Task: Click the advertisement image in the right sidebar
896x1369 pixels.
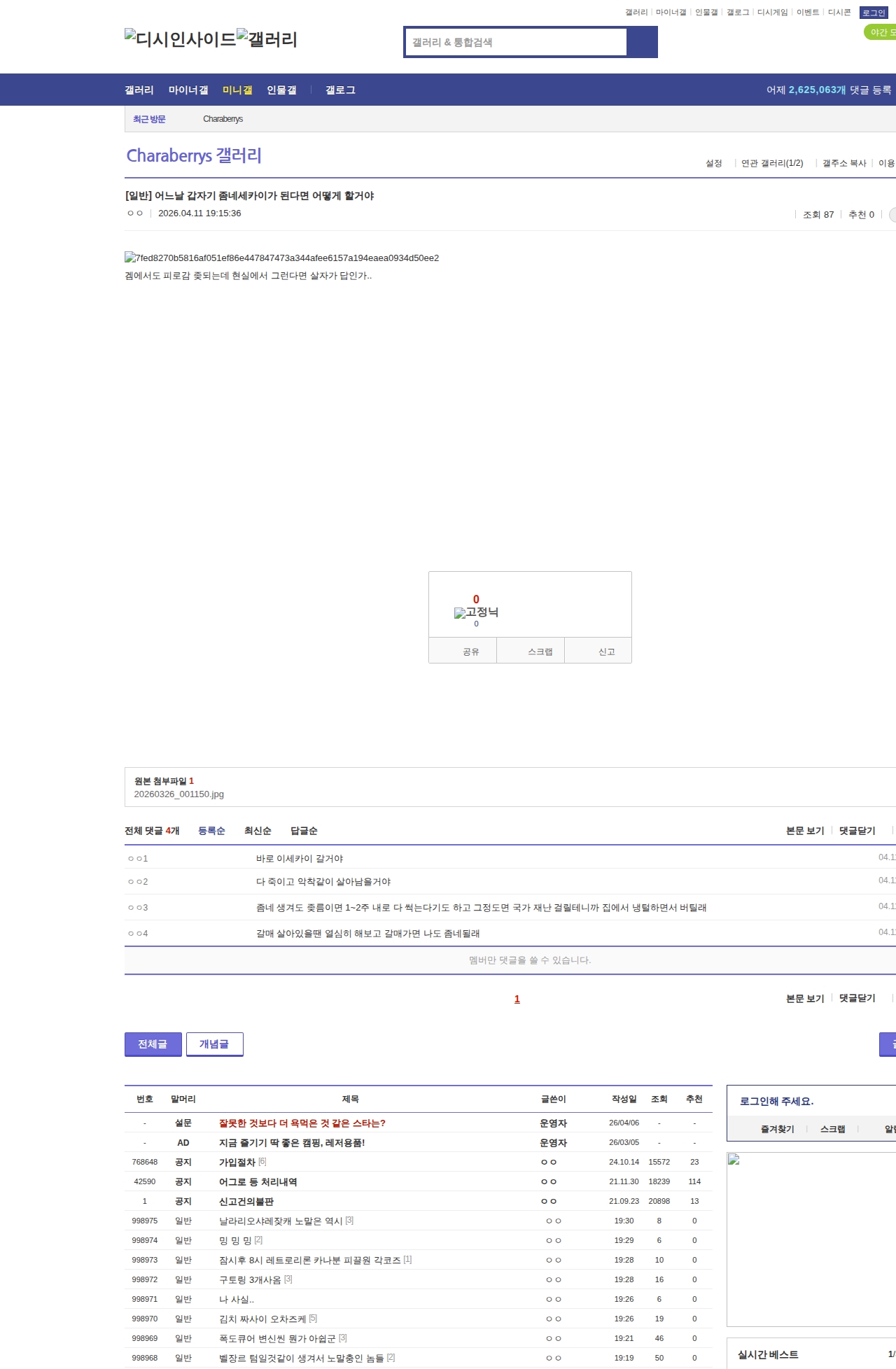Action: [x=811, y=1239]
